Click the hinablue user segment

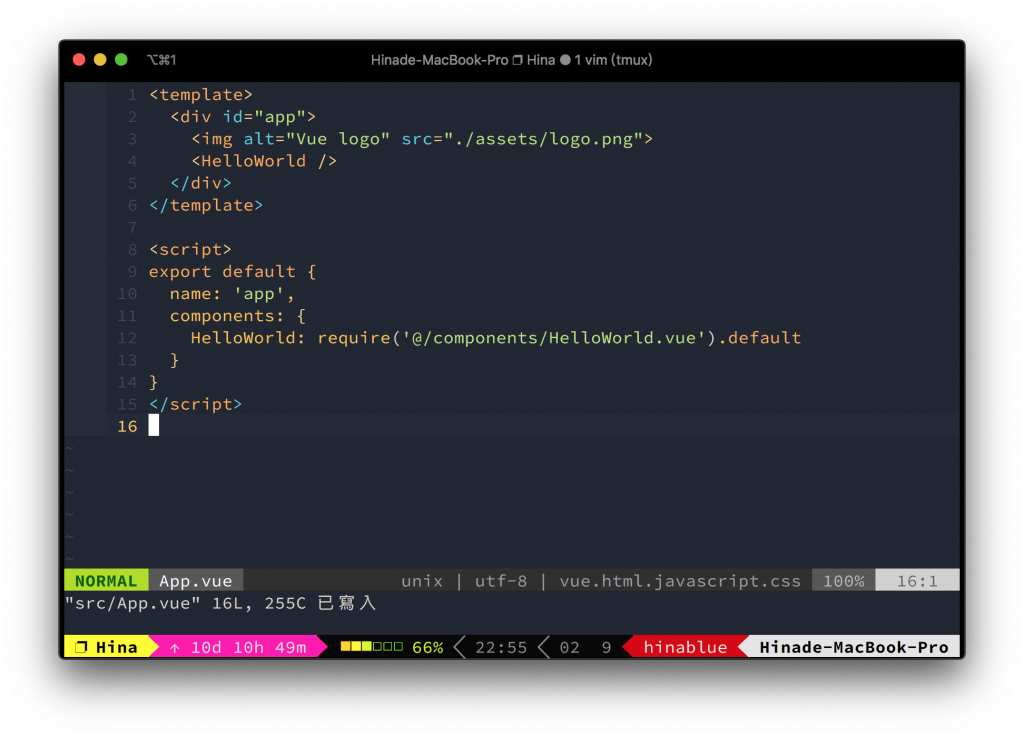tap(685, 647)
